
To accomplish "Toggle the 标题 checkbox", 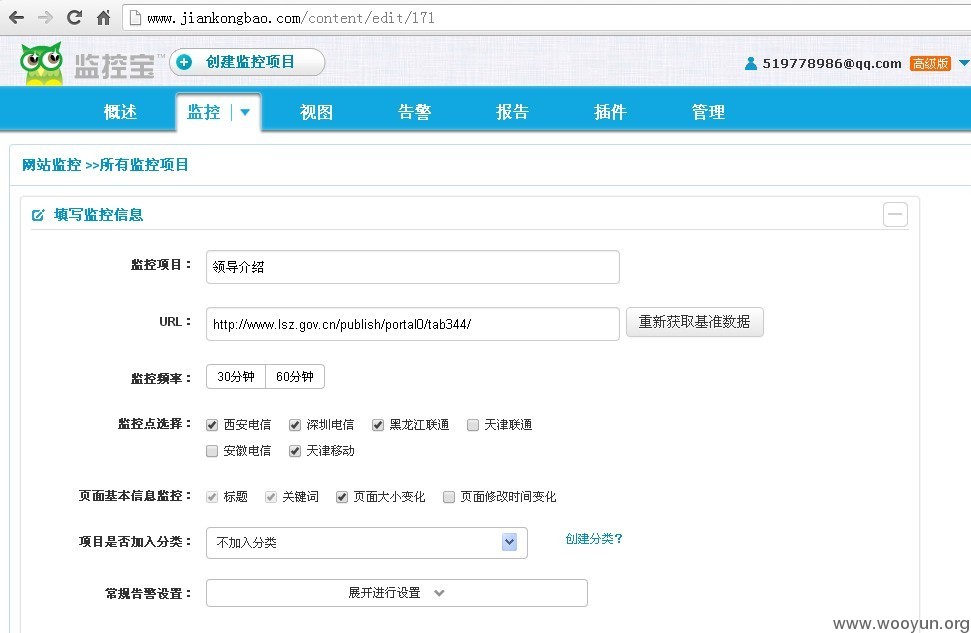I will [212, 497].
